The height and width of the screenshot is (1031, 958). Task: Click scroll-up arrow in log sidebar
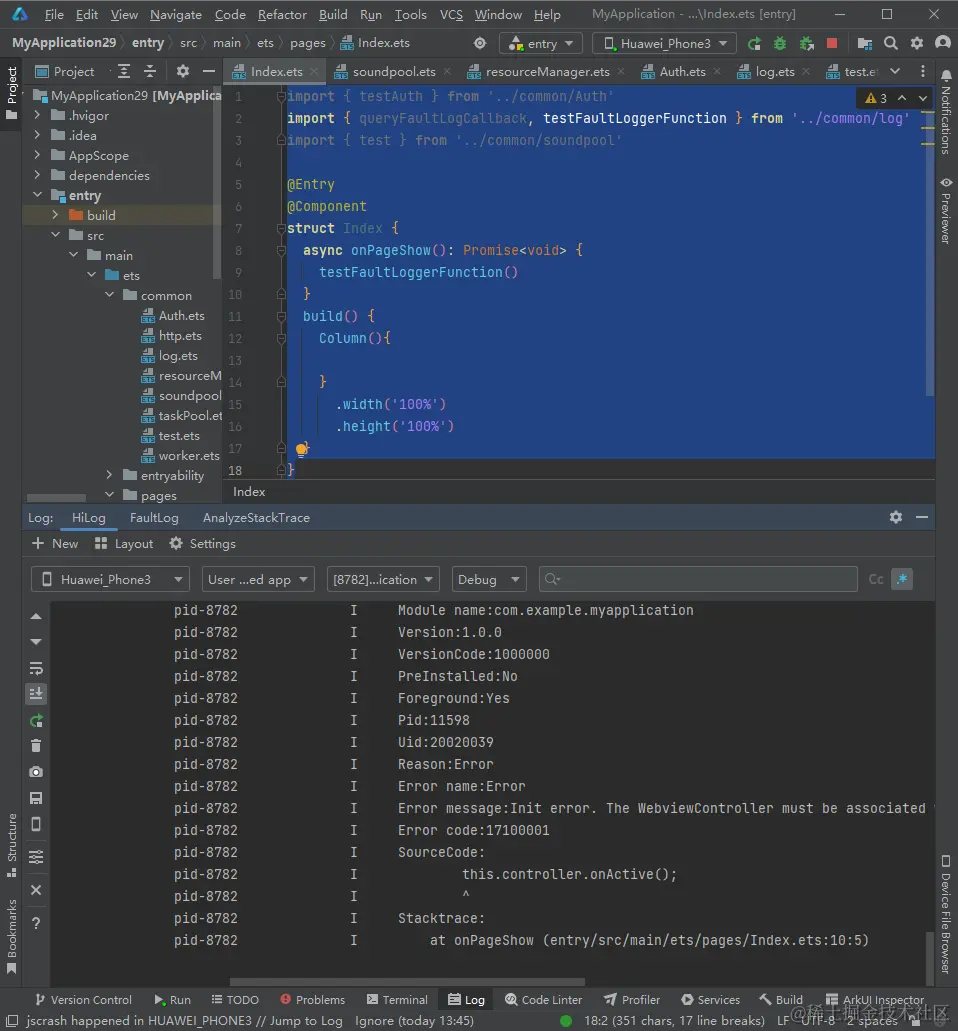coord(36,617)
